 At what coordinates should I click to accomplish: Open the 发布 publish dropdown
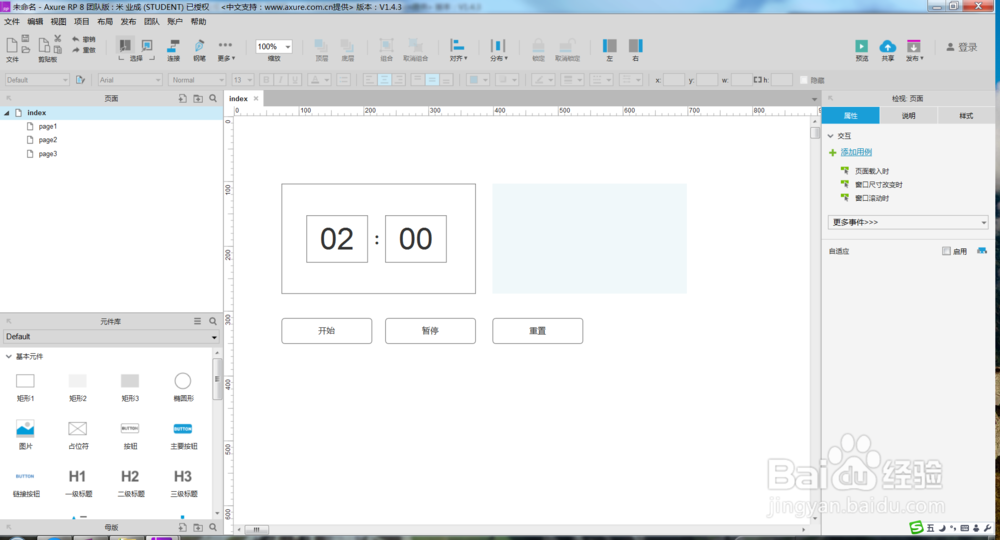click(914, 50)
